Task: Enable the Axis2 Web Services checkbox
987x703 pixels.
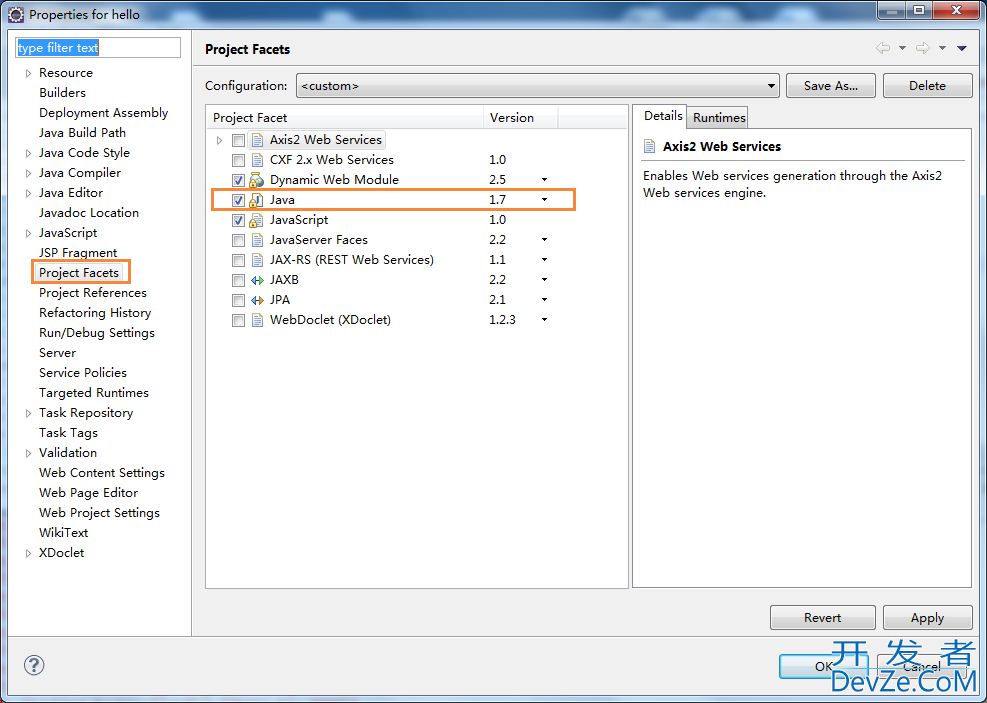Action: 239,140
